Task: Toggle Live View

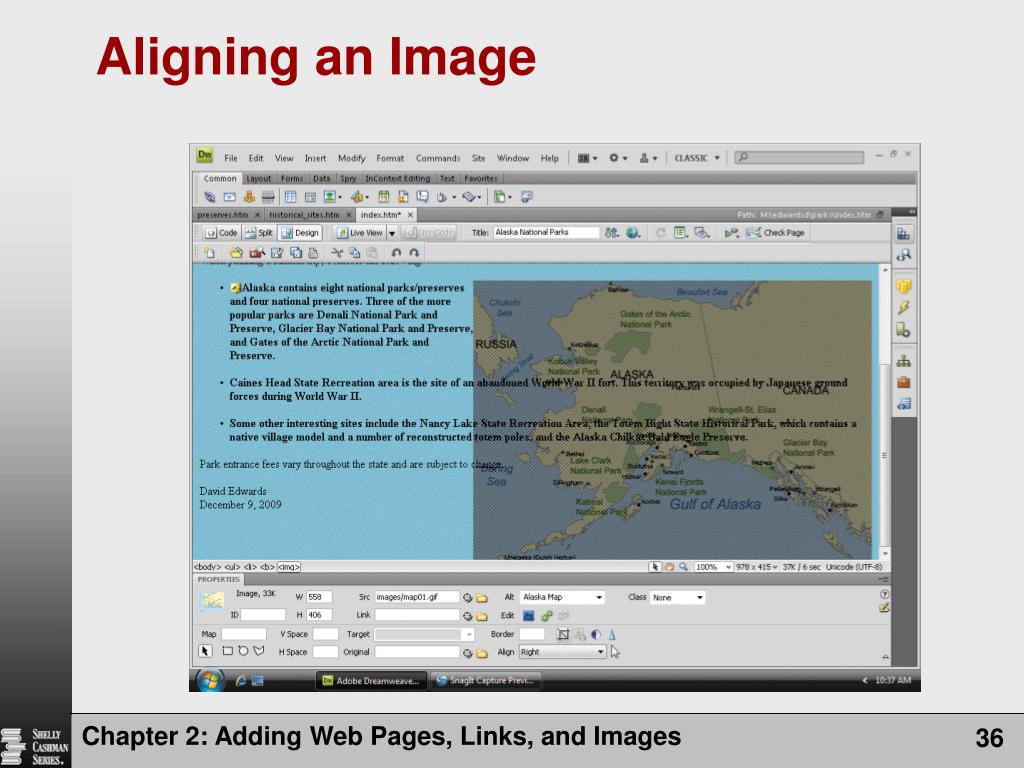Action: [360, 232]
